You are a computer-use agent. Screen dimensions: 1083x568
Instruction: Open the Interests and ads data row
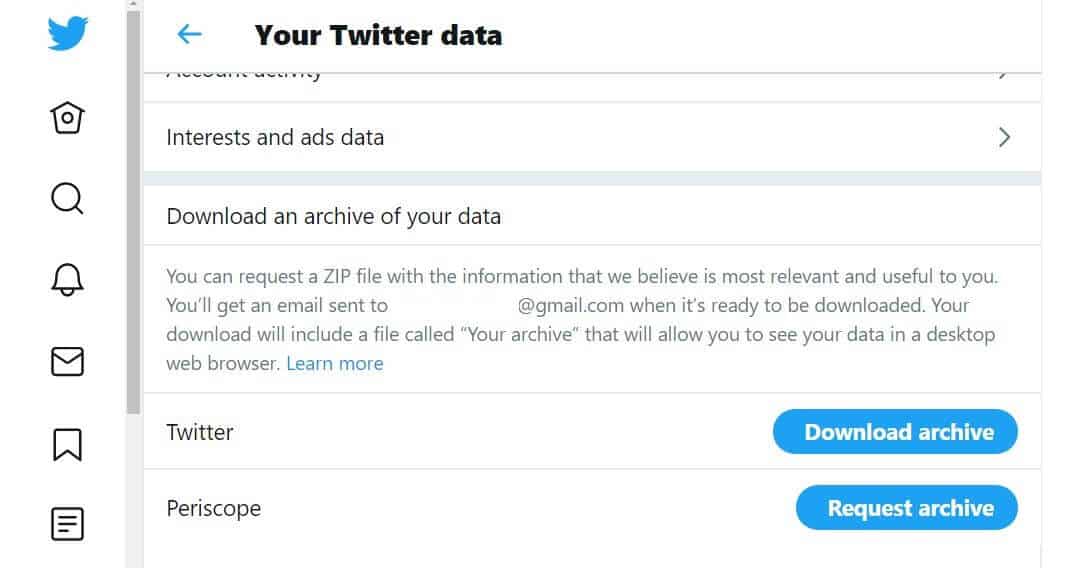(592, 137)
